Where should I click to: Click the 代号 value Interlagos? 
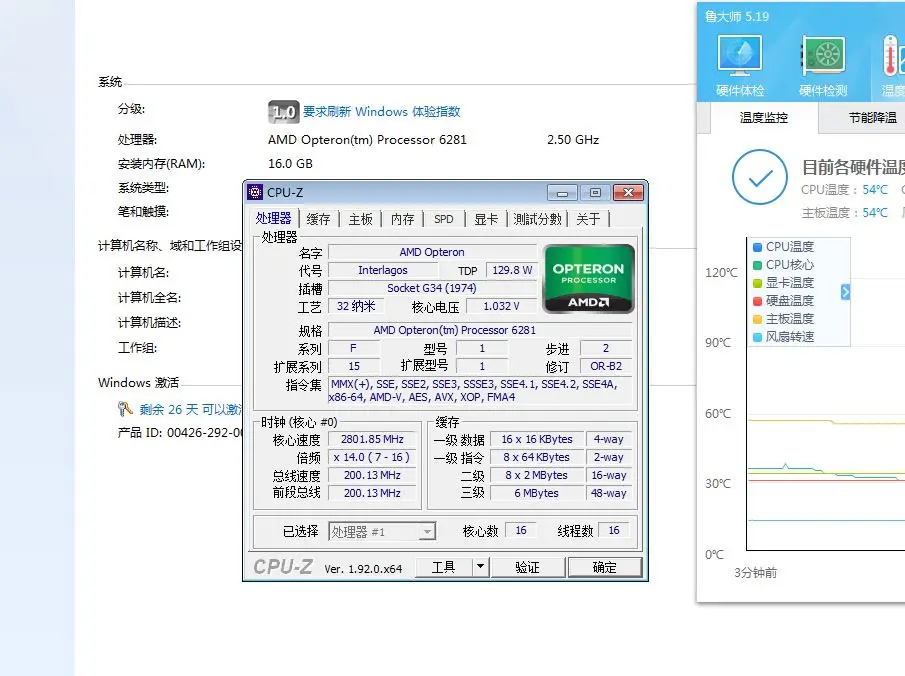point(383,270)
